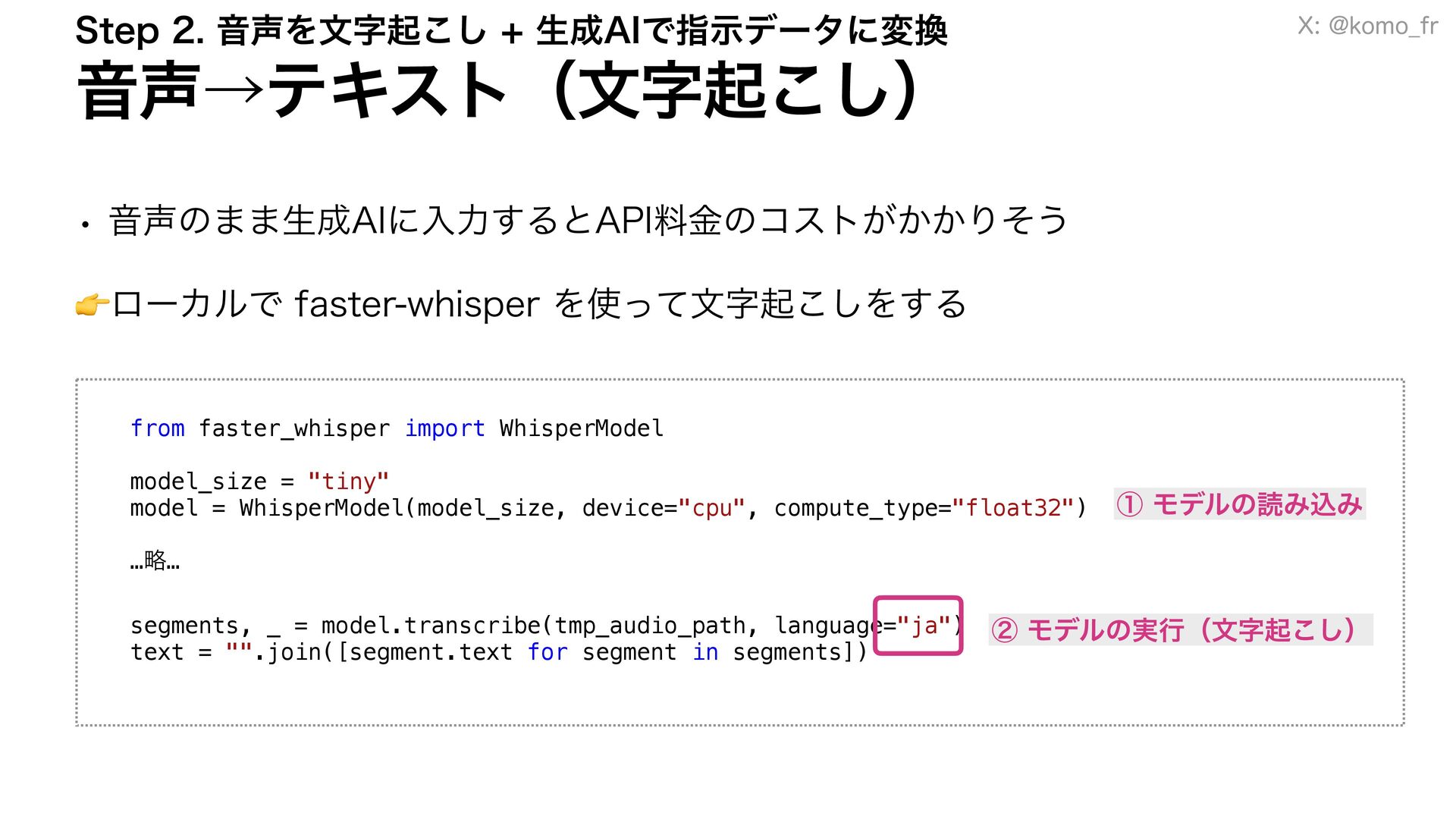Click the blue 'for' keyword
This screenshot has height=819, width=1456.
click(x=547, y=652)
